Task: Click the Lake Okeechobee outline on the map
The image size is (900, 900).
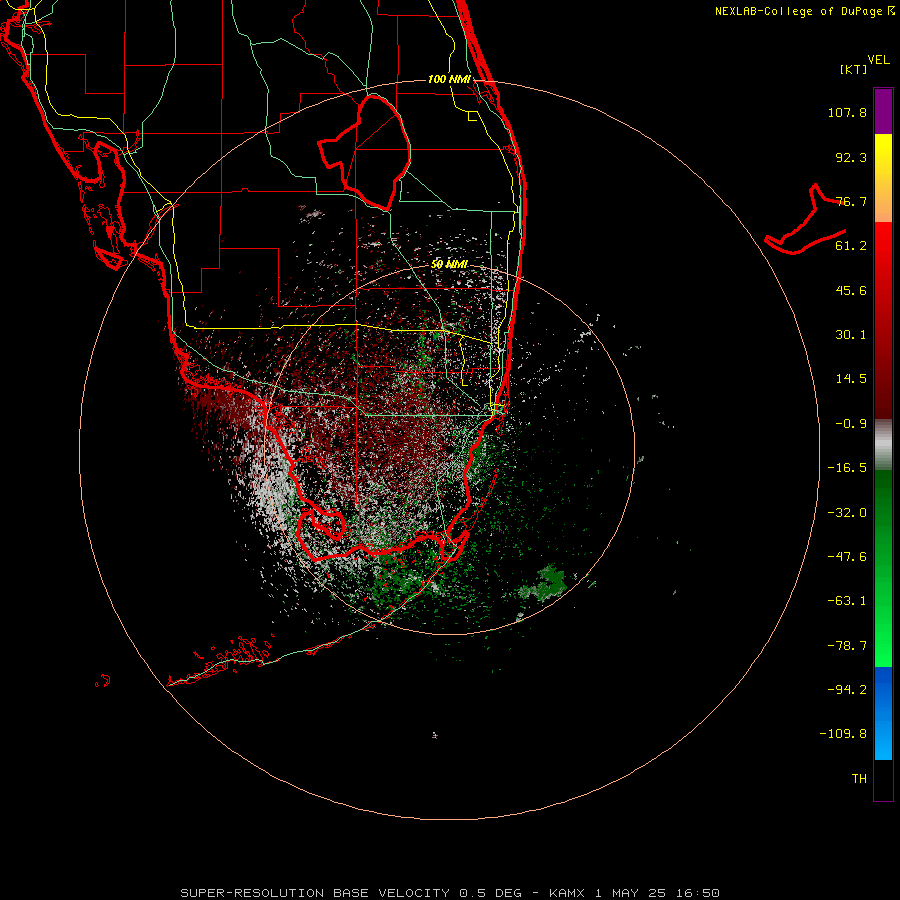Action: click(x=365, y=152)
